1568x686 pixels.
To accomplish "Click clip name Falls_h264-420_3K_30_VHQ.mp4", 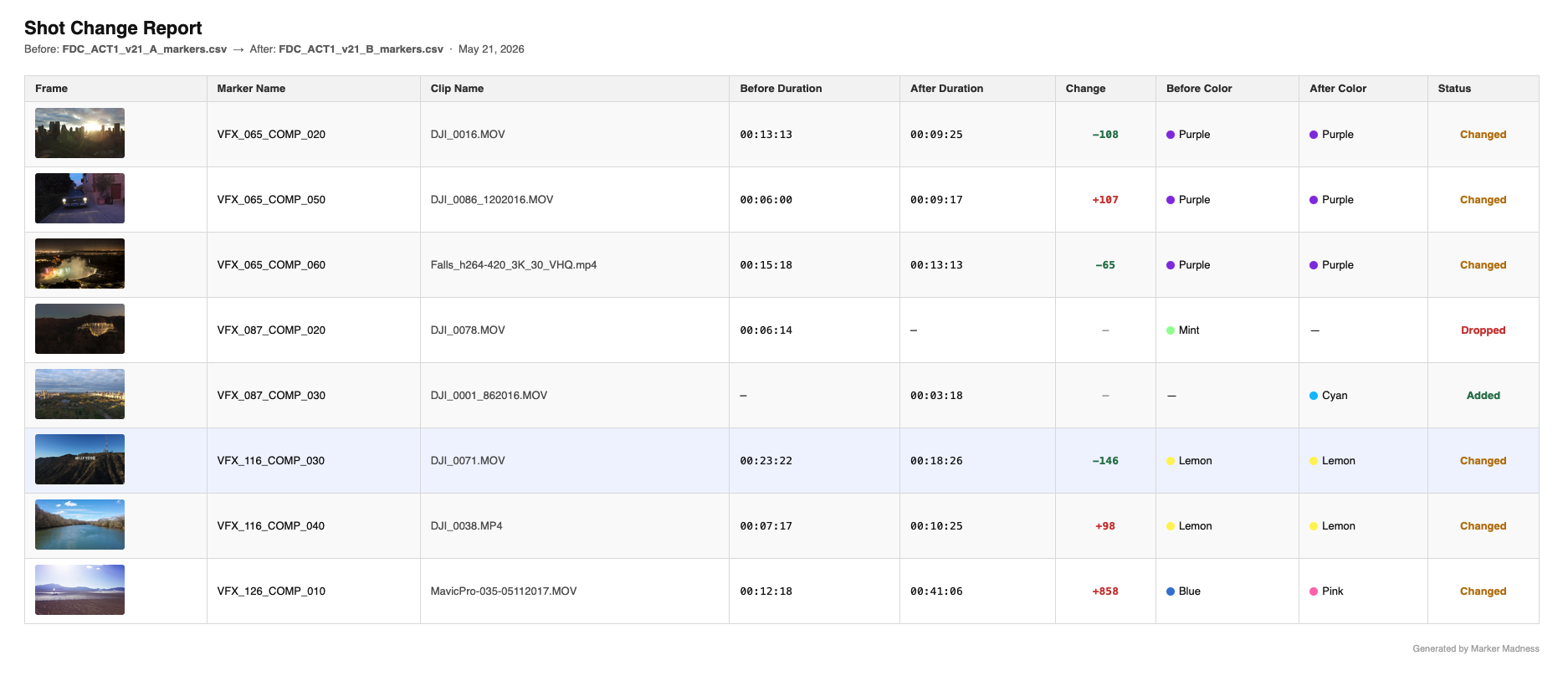I will point(514,265).
